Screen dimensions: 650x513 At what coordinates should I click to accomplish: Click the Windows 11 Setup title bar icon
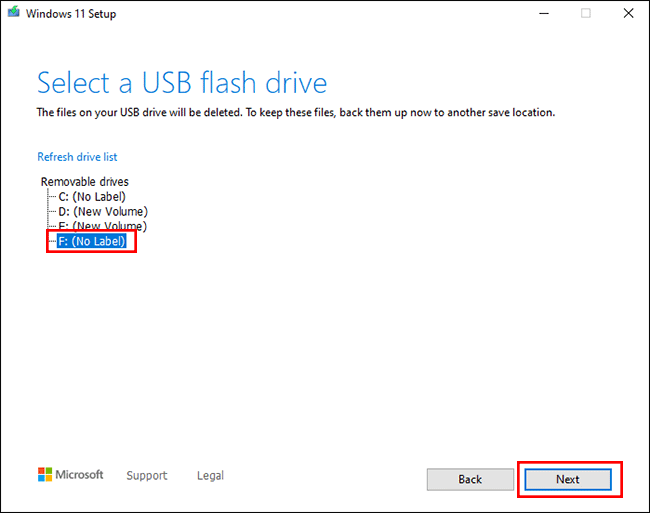pyautogui.click(x=13, y=13)
